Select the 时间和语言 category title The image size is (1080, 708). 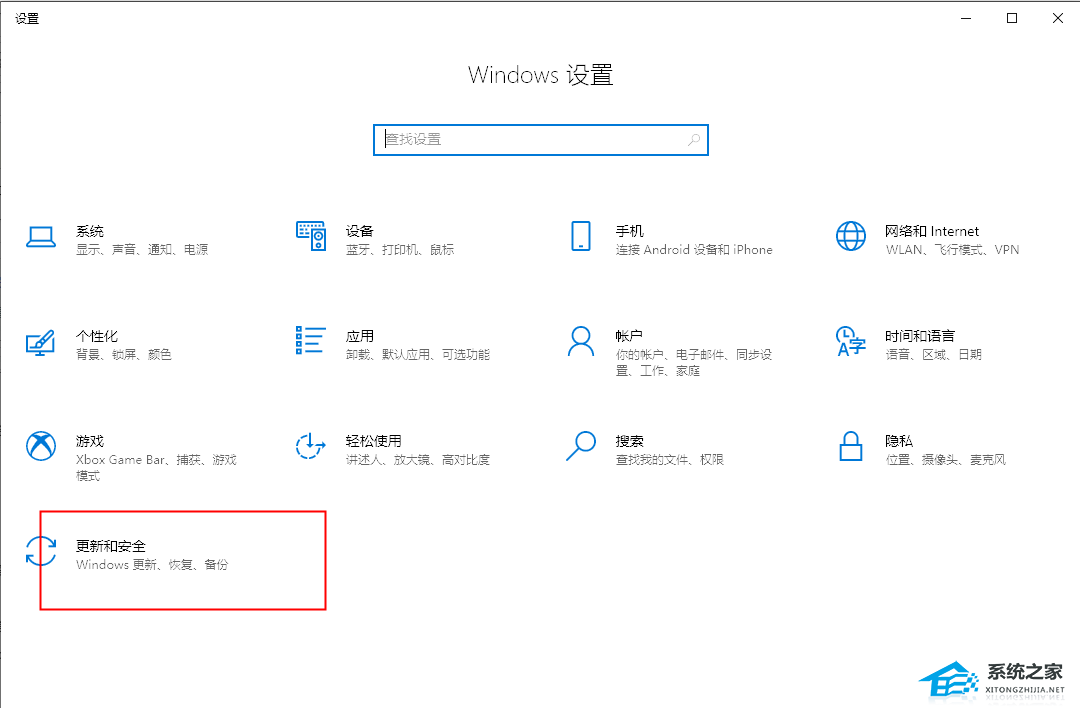click(919, 336)
